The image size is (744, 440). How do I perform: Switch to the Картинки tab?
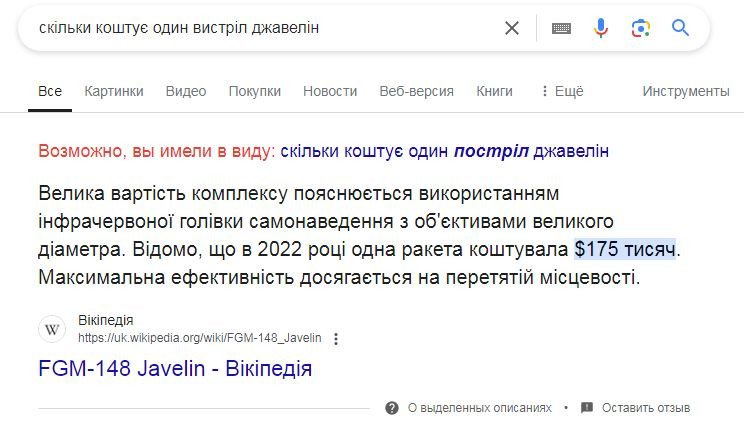[x=114, y=91]
